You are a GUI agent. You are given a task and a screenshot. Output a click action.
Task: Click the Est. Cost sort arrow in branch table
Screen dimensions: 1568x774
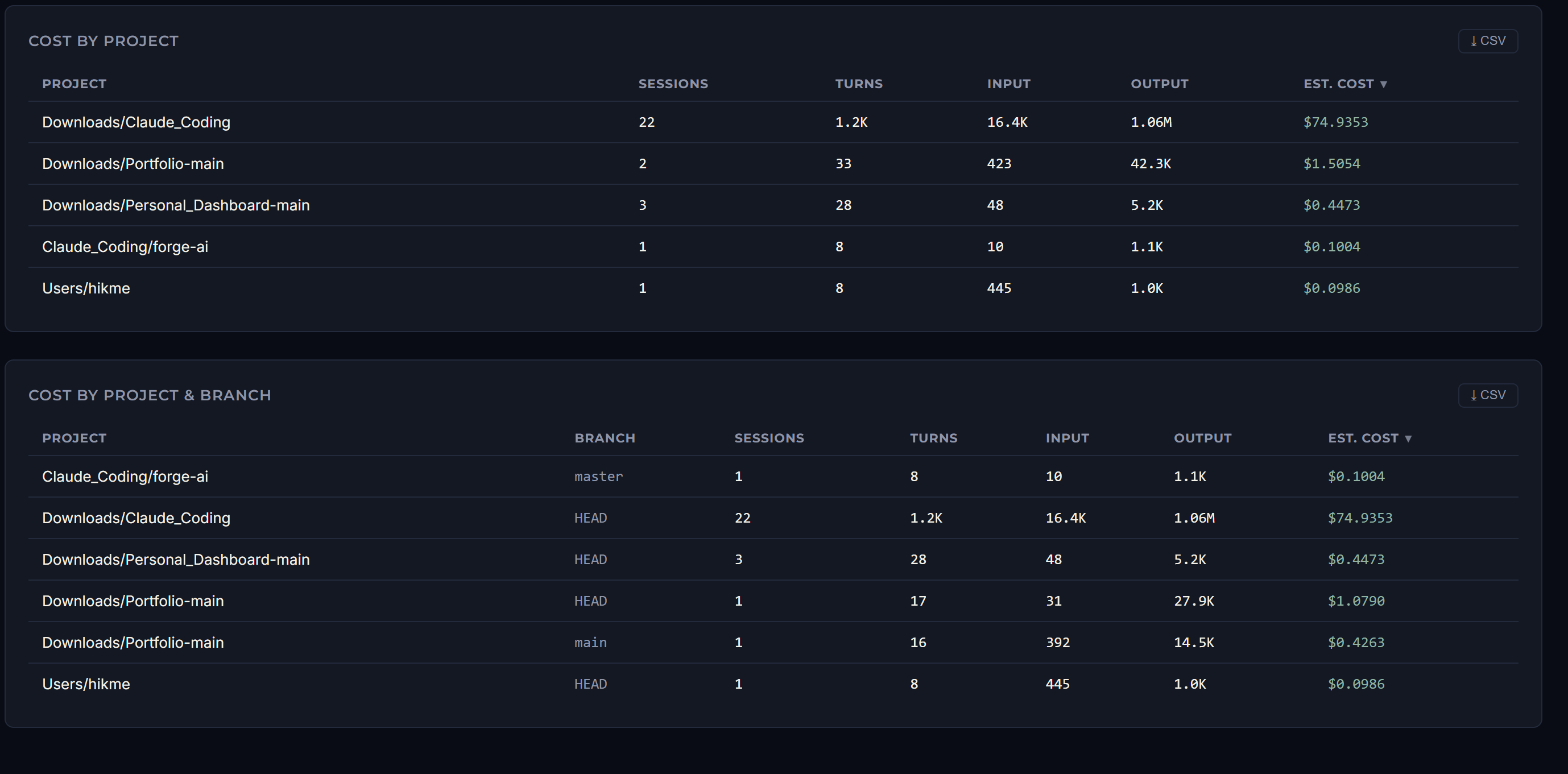click(x=1408, y=438)
